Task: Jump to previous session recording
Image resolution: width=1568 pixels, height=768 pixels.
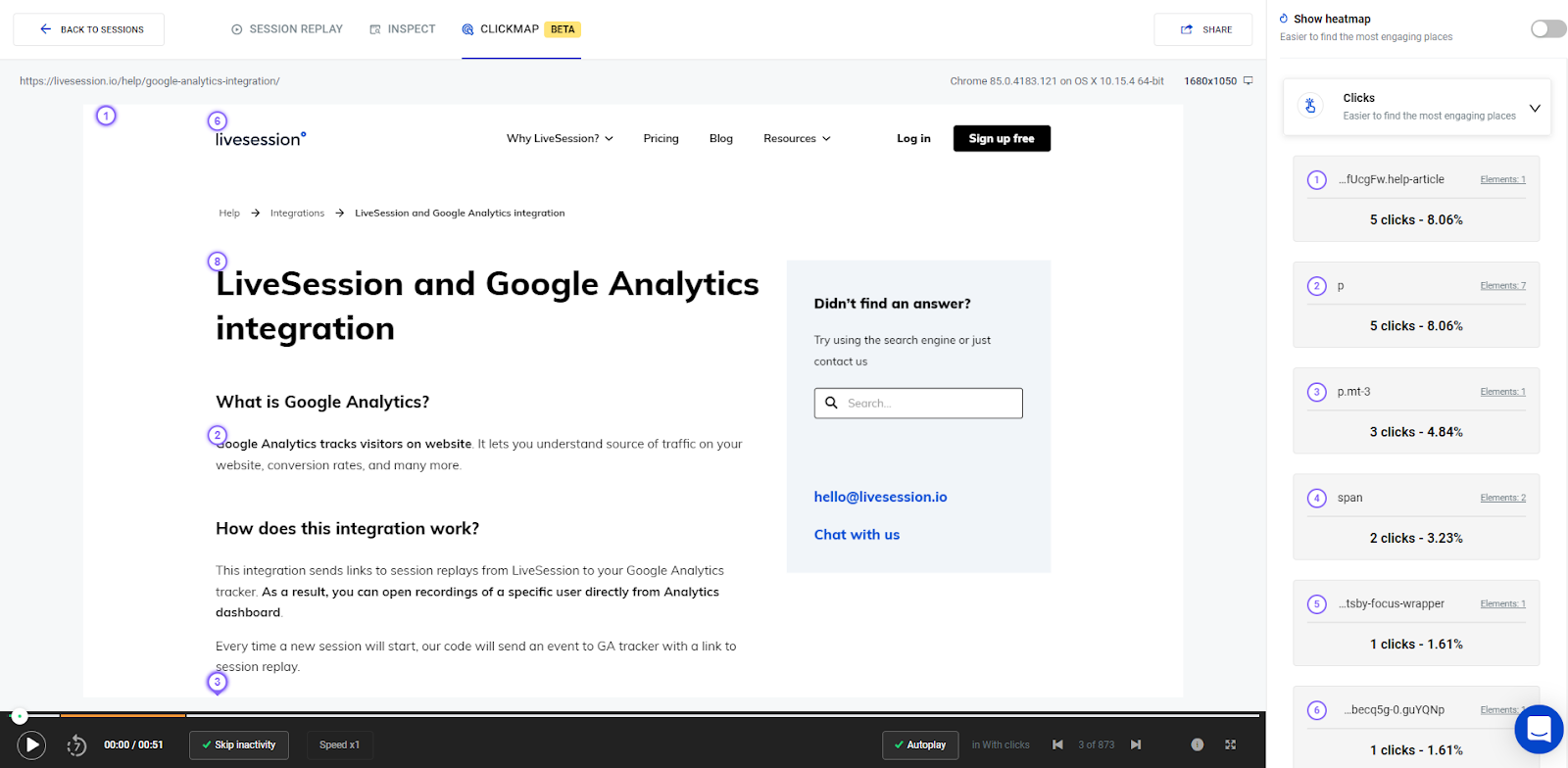Action: click(x=1057, y=744)
